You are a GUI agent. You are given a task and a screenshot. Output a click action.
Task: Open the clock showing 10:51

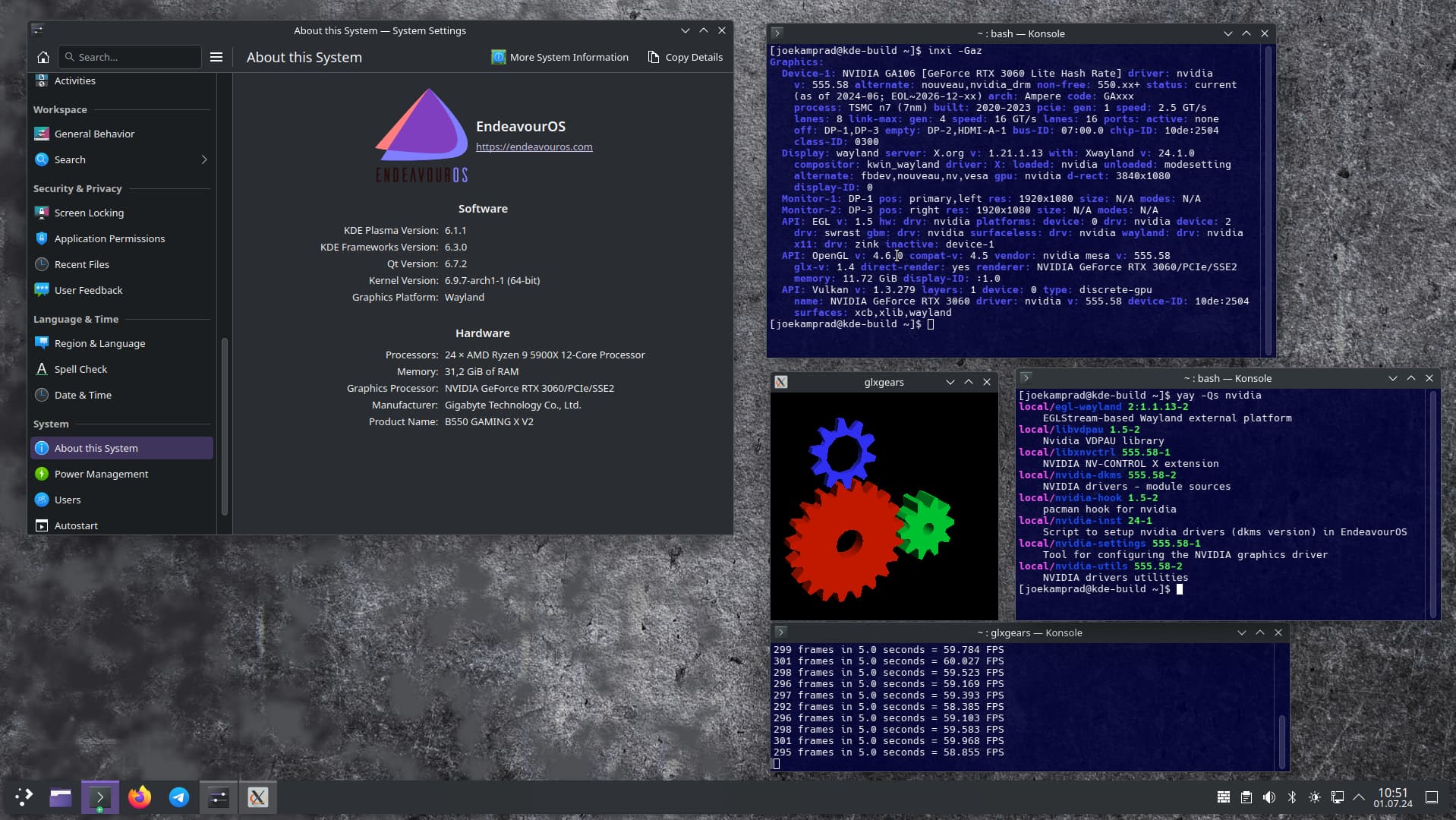(x=1393, y=797)
